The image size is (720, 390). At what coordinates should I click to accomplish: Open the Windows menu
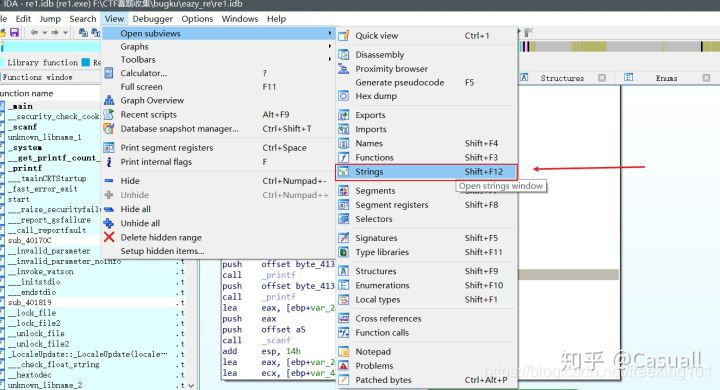240,19
